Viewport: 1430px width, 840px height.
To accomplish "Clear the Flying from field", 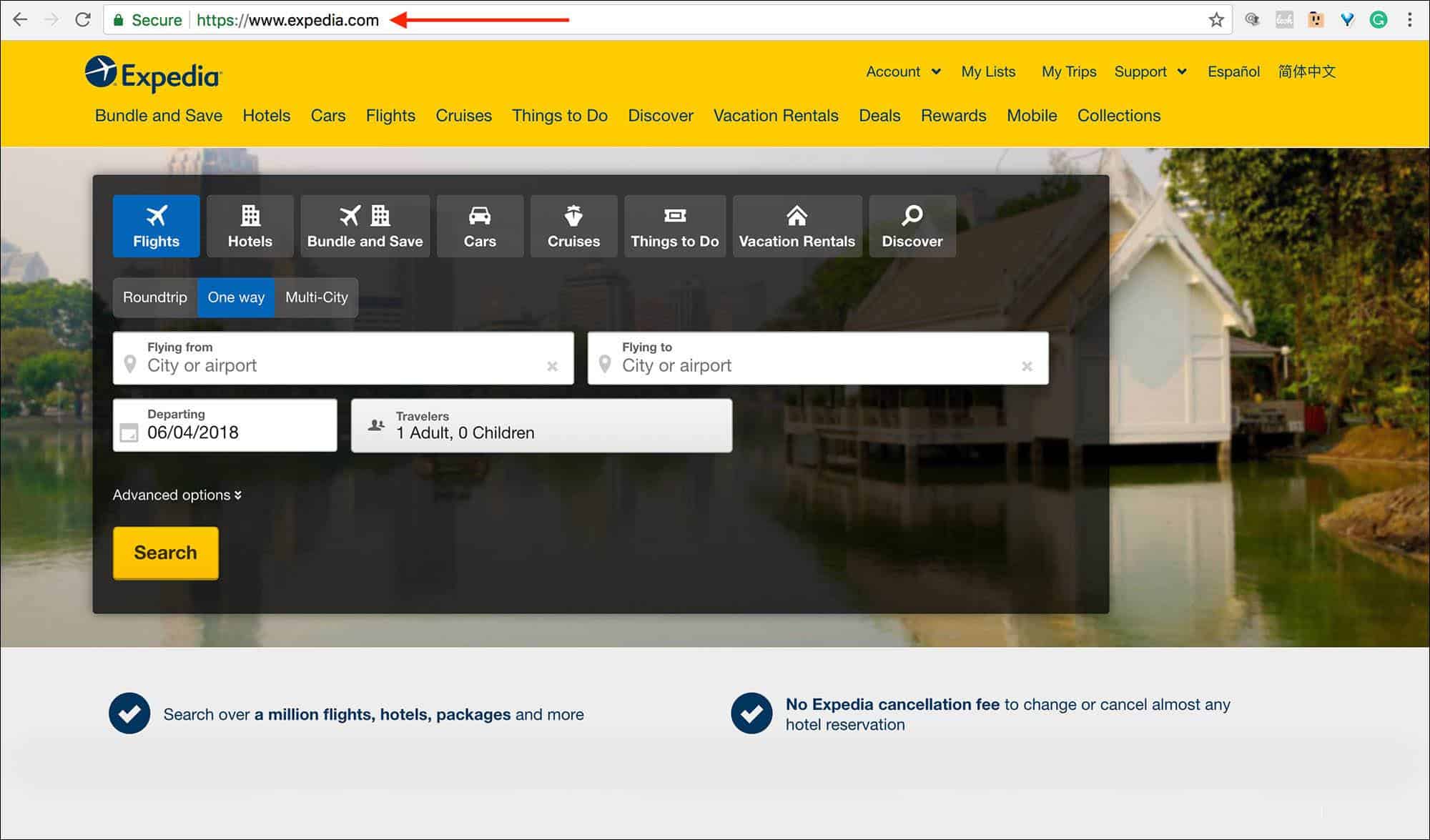I will [x=552, y=366].
